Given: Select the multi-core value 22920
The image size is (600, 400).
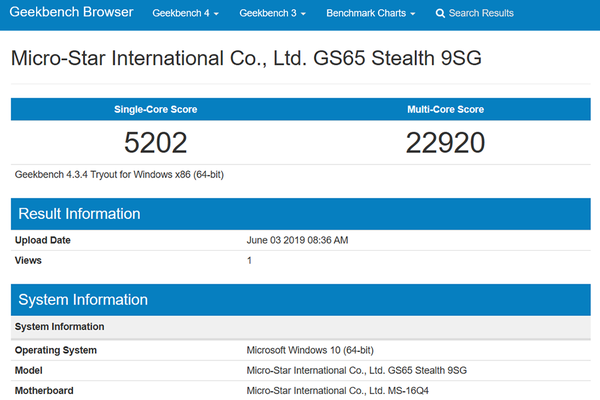Looking at the screenshot, I should pos(445,143).
